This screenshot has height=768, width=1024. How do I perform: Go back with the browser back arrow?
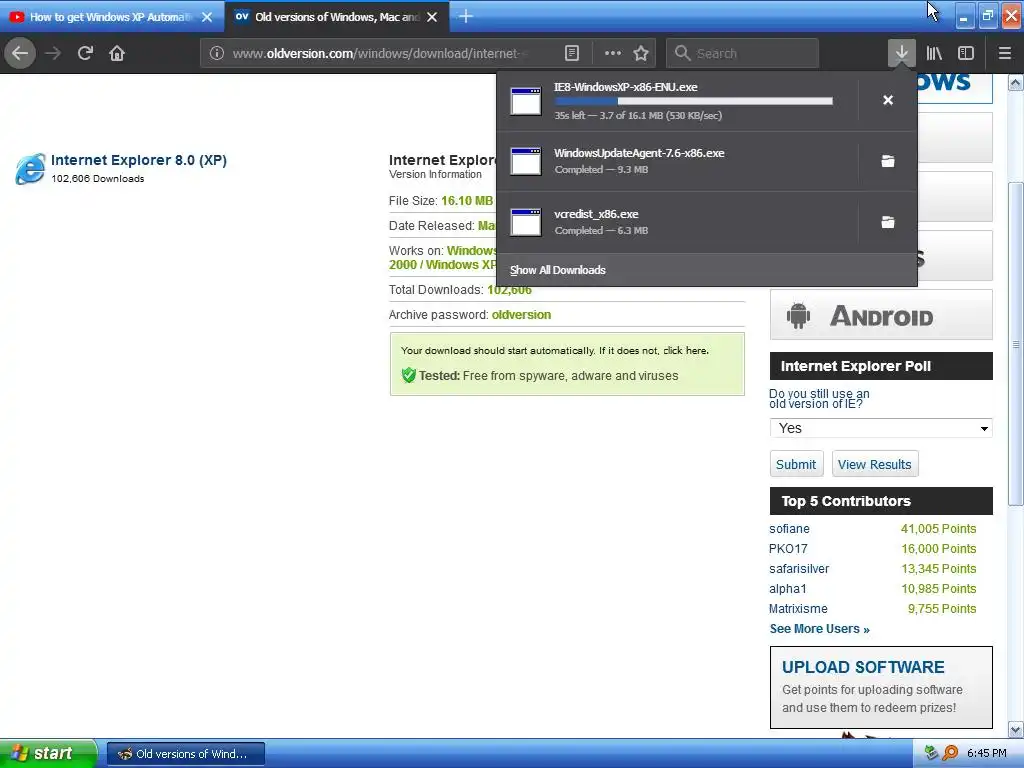[x=20, y=53]
